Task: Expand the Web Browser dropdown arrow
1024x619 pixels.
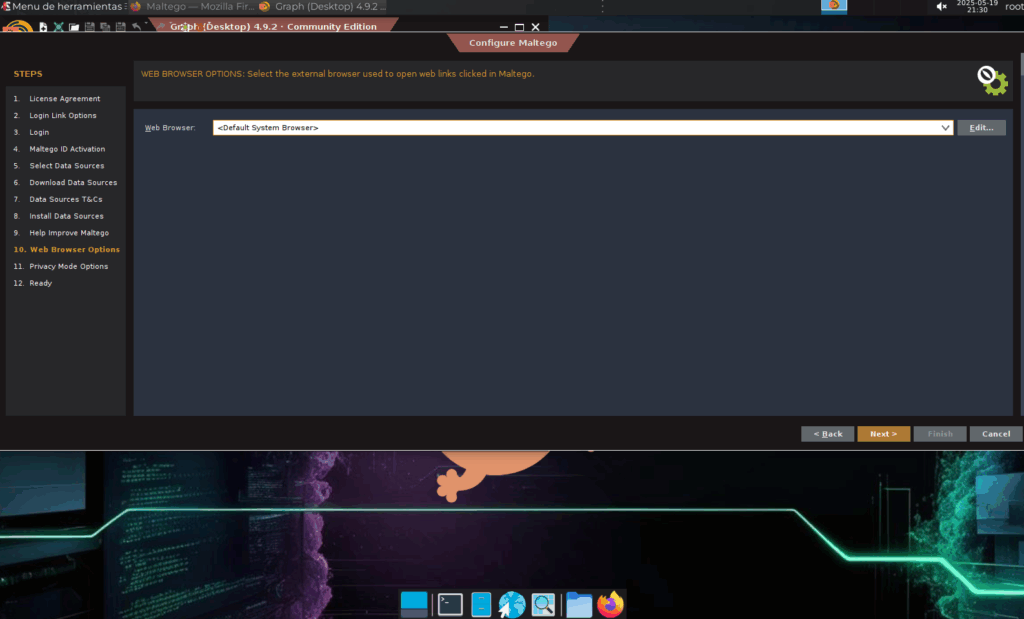Action: 945,128
